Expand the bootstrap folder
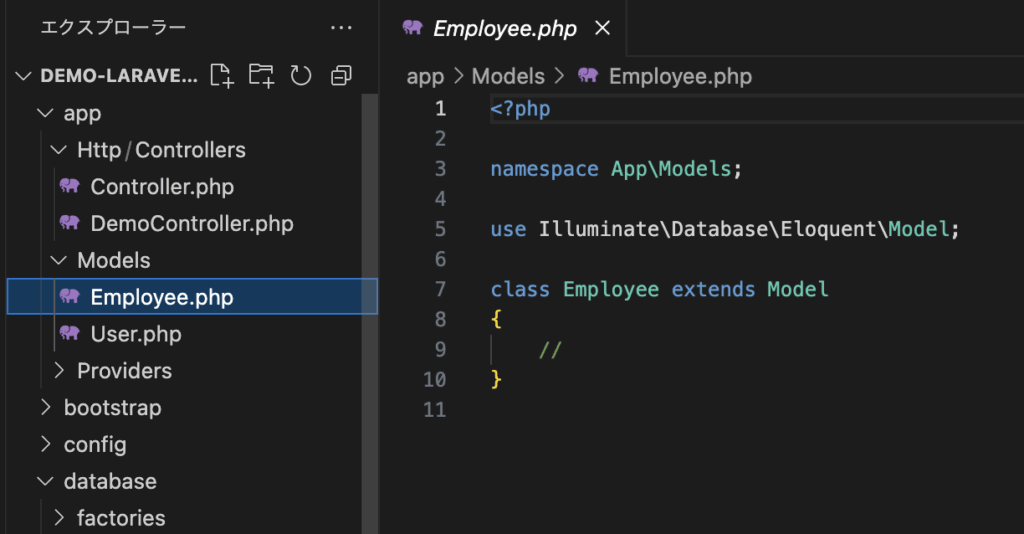The image size is (1024, 534). click(44, 407)
